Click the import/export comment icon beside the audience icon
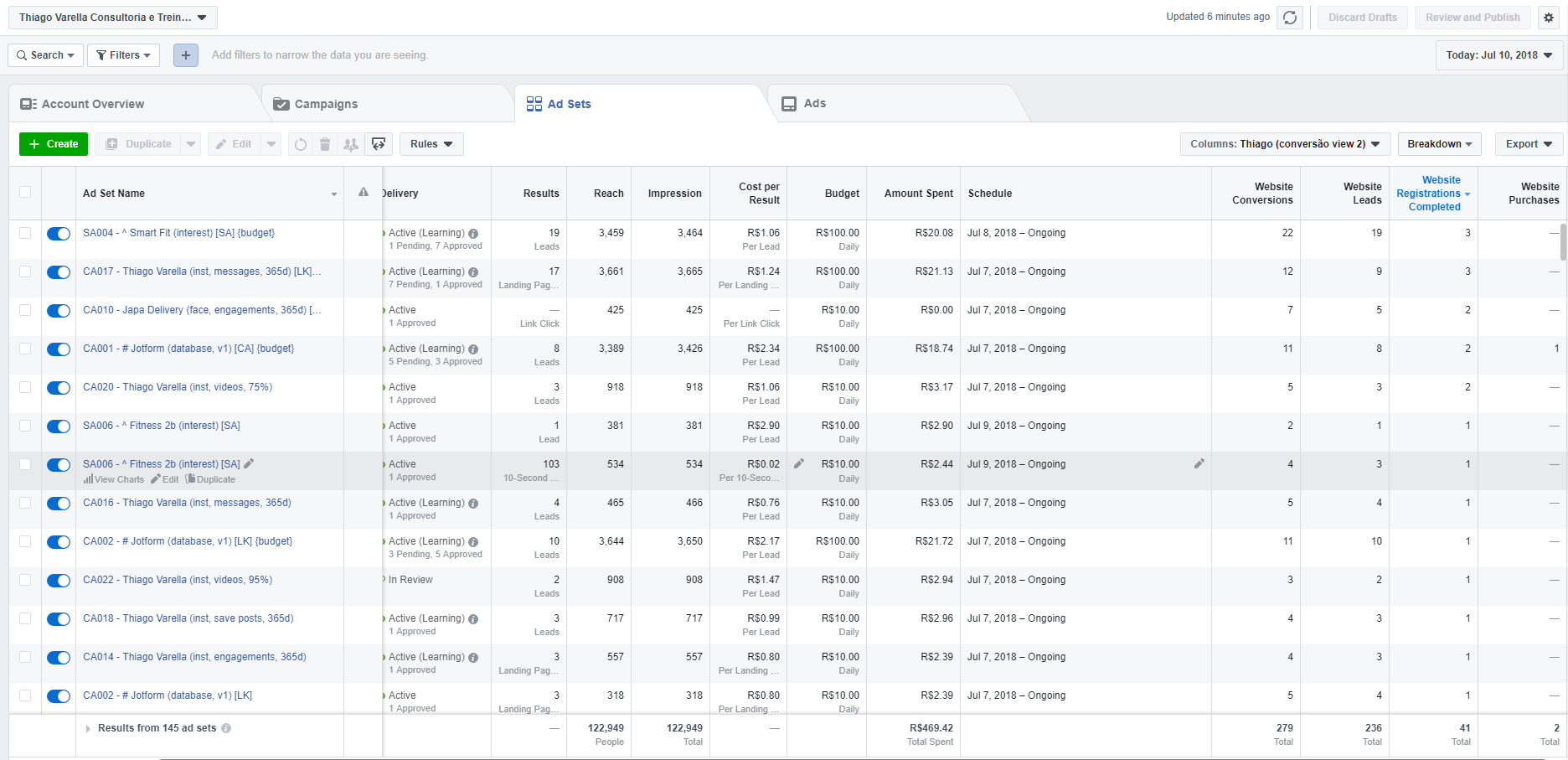The height and width of the screenshot is (760, 1568). coord(379,144)
